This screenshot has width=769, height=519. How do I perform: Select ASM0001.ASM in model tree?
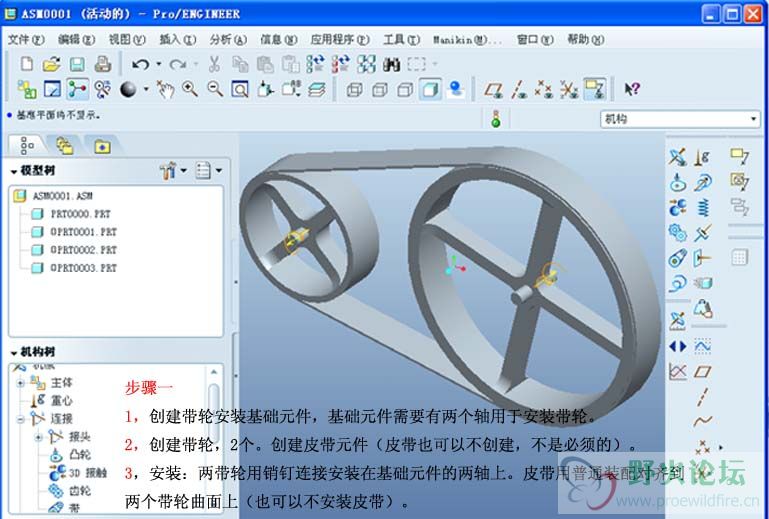[x=62, y=196]
